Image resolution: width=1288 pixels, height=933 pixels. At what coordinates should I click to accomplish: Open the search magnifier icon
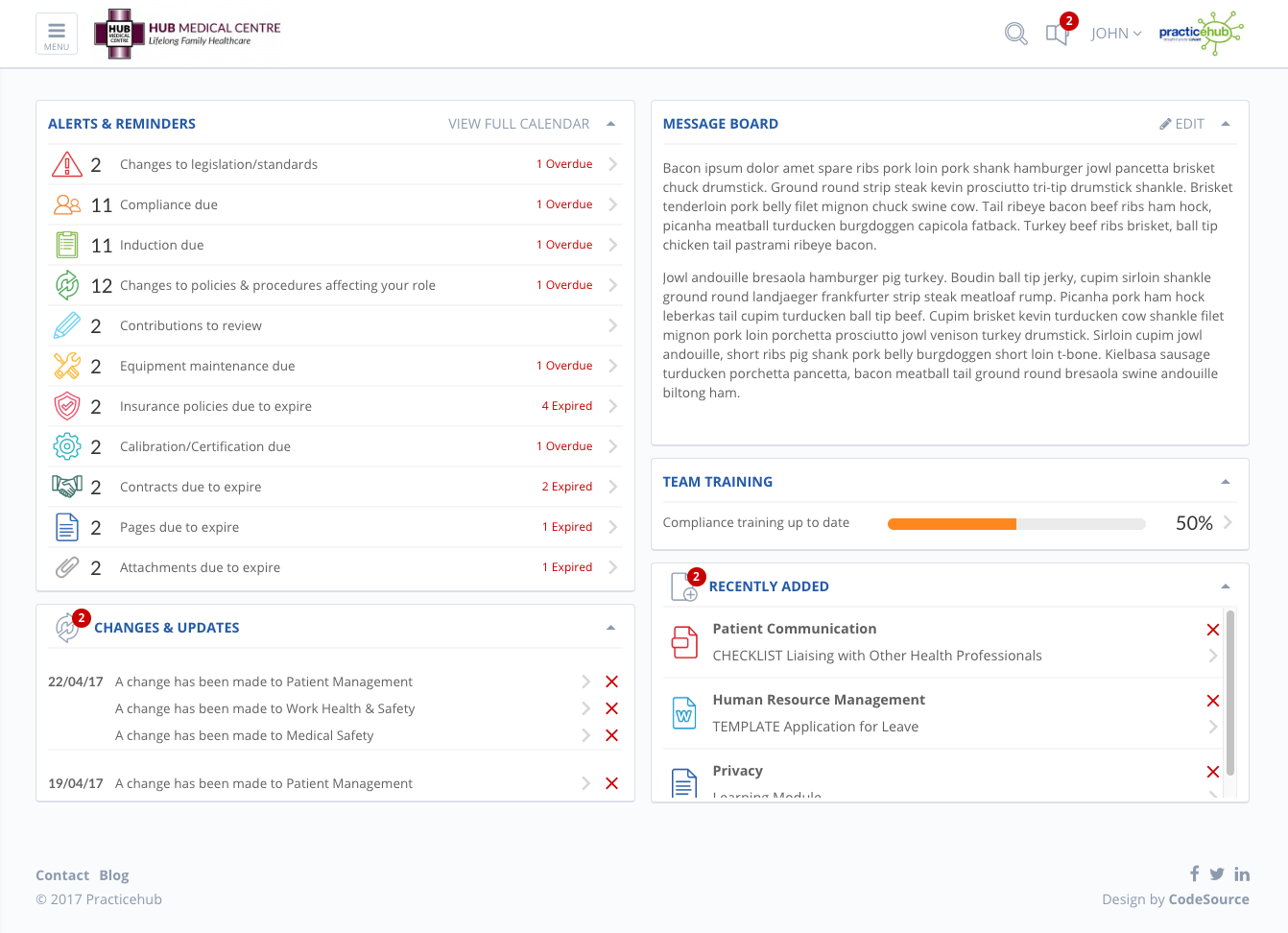coord(1015,35)
